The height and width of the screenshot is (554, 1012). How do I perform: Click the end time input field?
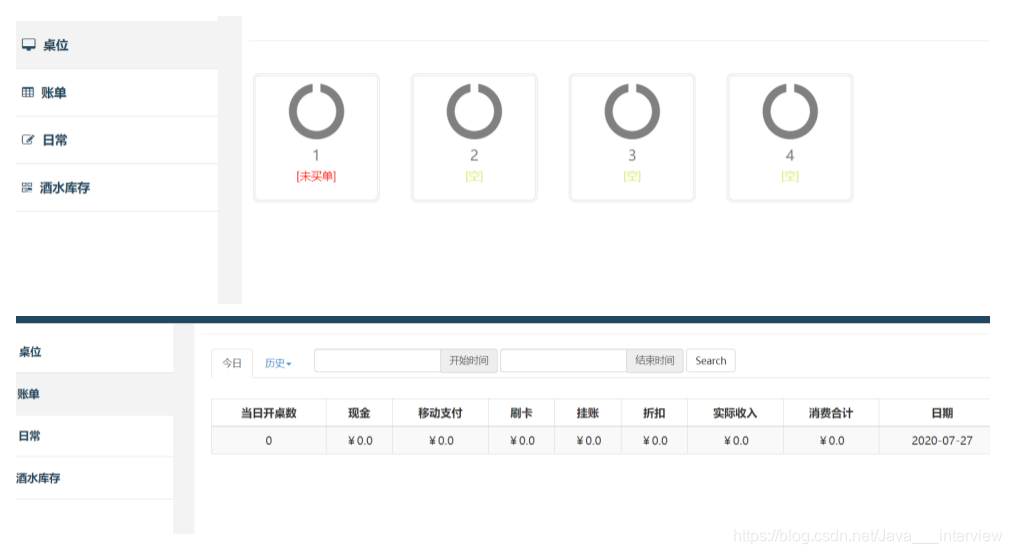point(563,360)
